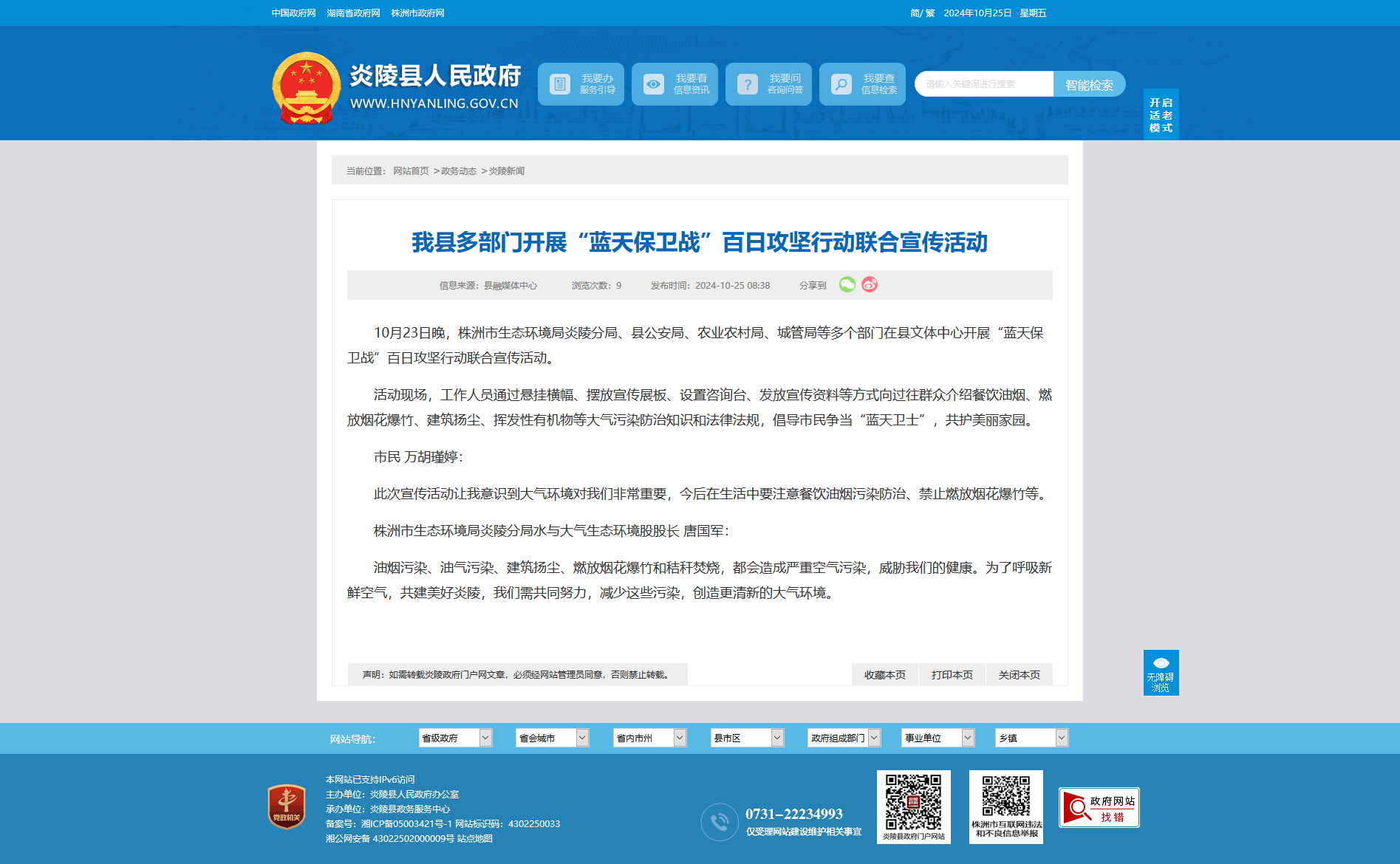Click the 打印本页 button
1400x864 pixels.
click(952, 675)
